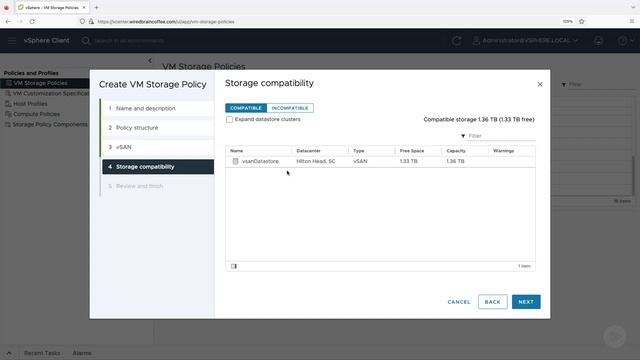Bookmark this page with star icon
The image size is (640, 360).
(582, 21)
